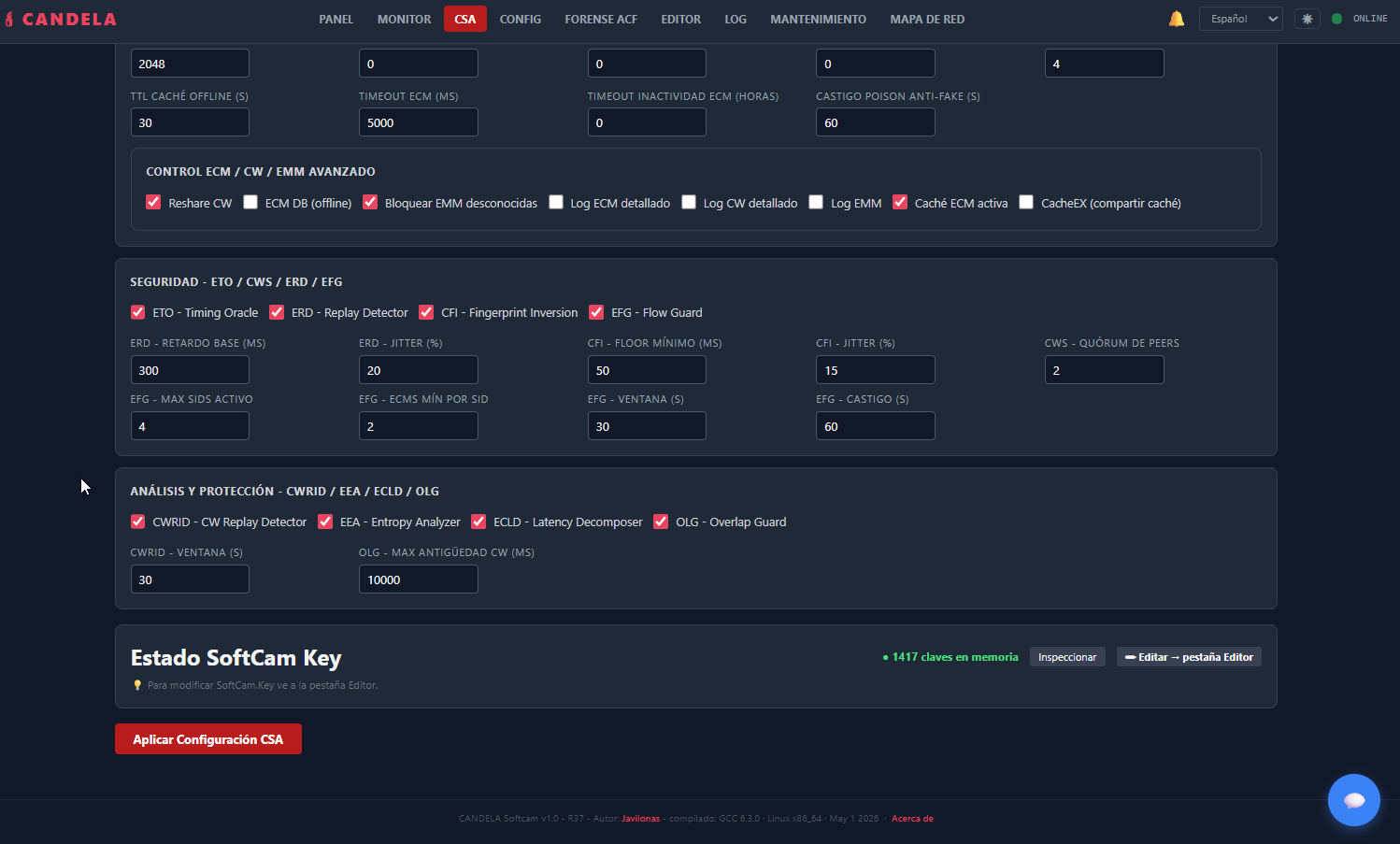Edit Timeout inactividad ECM (horas) field

[647, 122]
